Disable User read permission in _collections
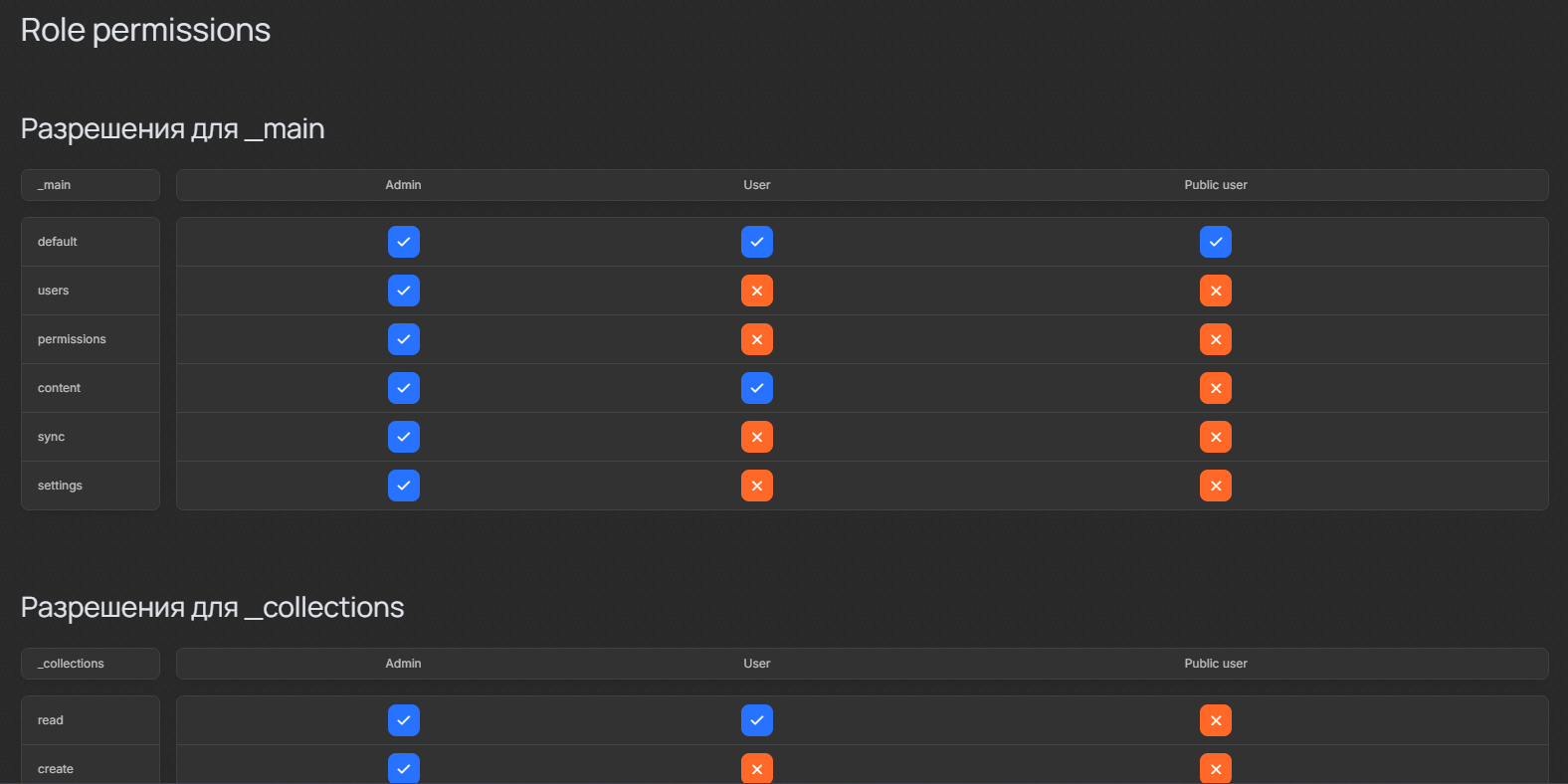Viewport: 1568px width, 784px height. point(756,720)
